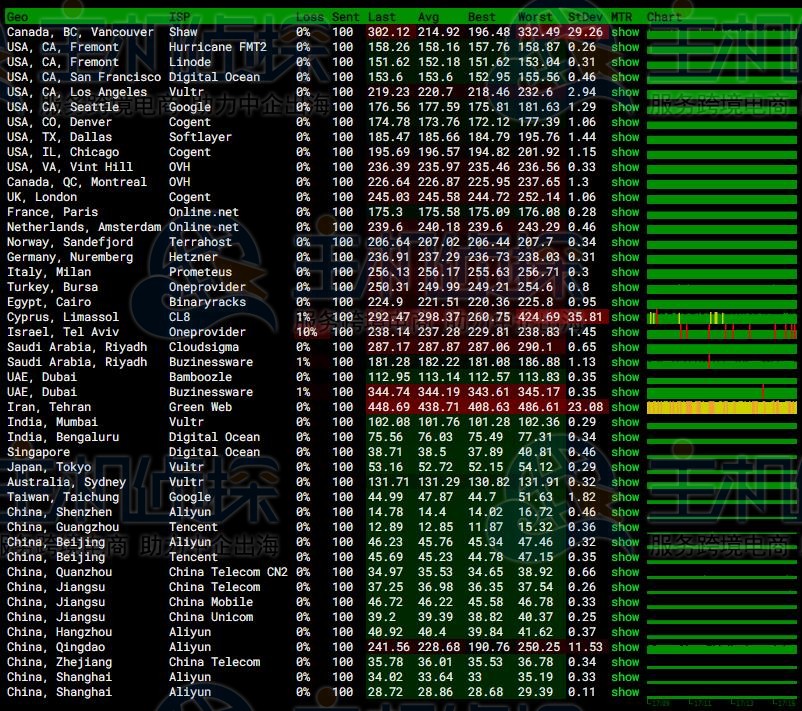The image size is (802, 711).
Task: Open MTR show for Singapore Digital Ocean
Action: click(625, 452)
